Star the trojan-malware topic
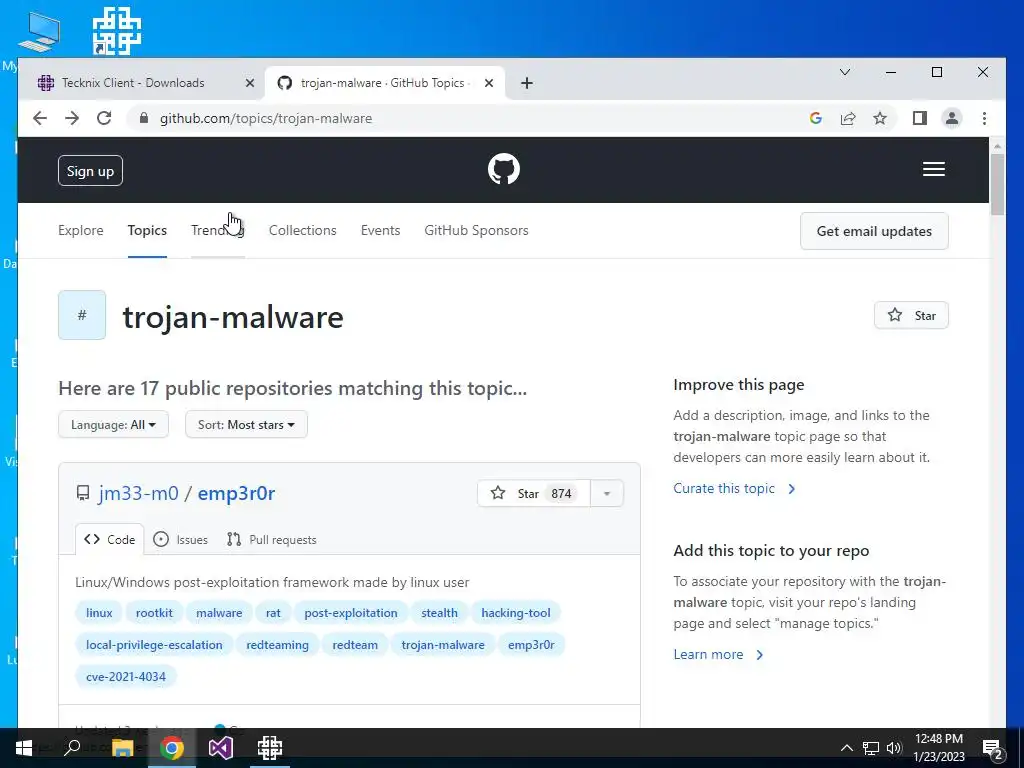 pyautogui.click(x=911, y=315)
